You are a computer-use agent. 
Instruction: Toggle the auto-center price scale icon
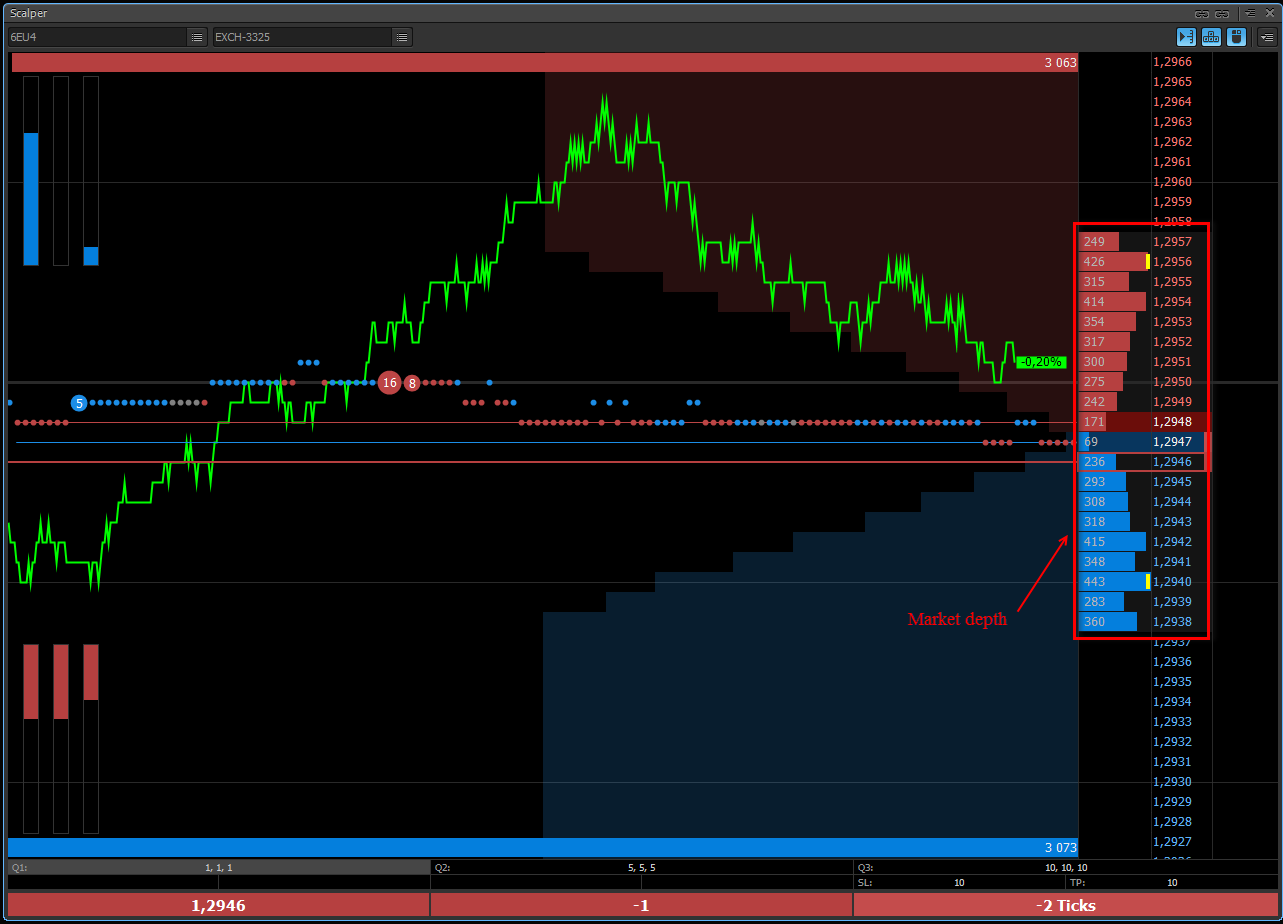point(1186,37)
